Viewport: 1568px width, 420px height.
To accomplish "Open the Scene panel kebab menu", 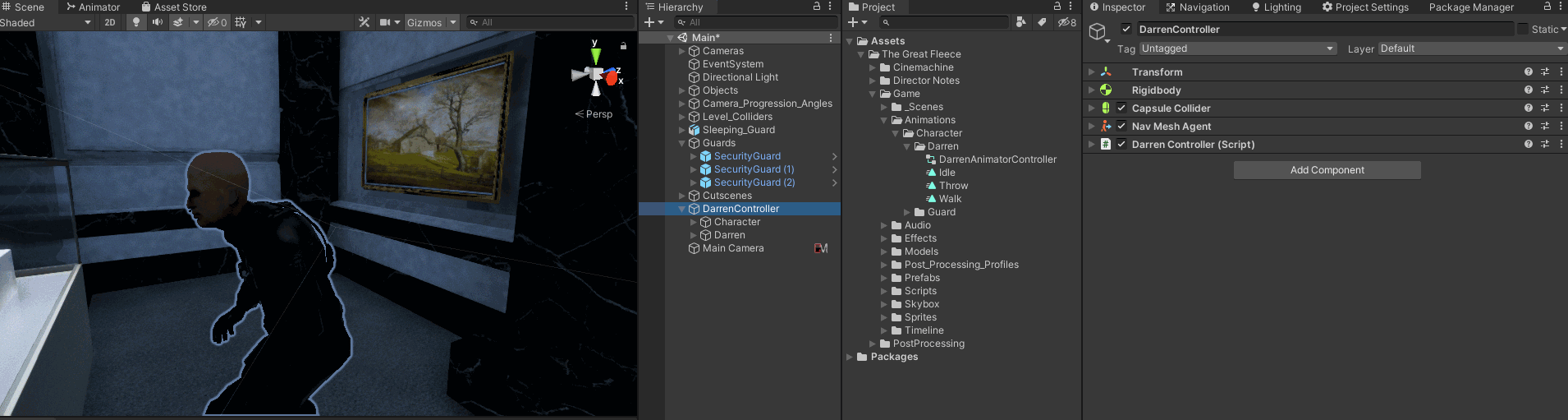I will point(627,7).
